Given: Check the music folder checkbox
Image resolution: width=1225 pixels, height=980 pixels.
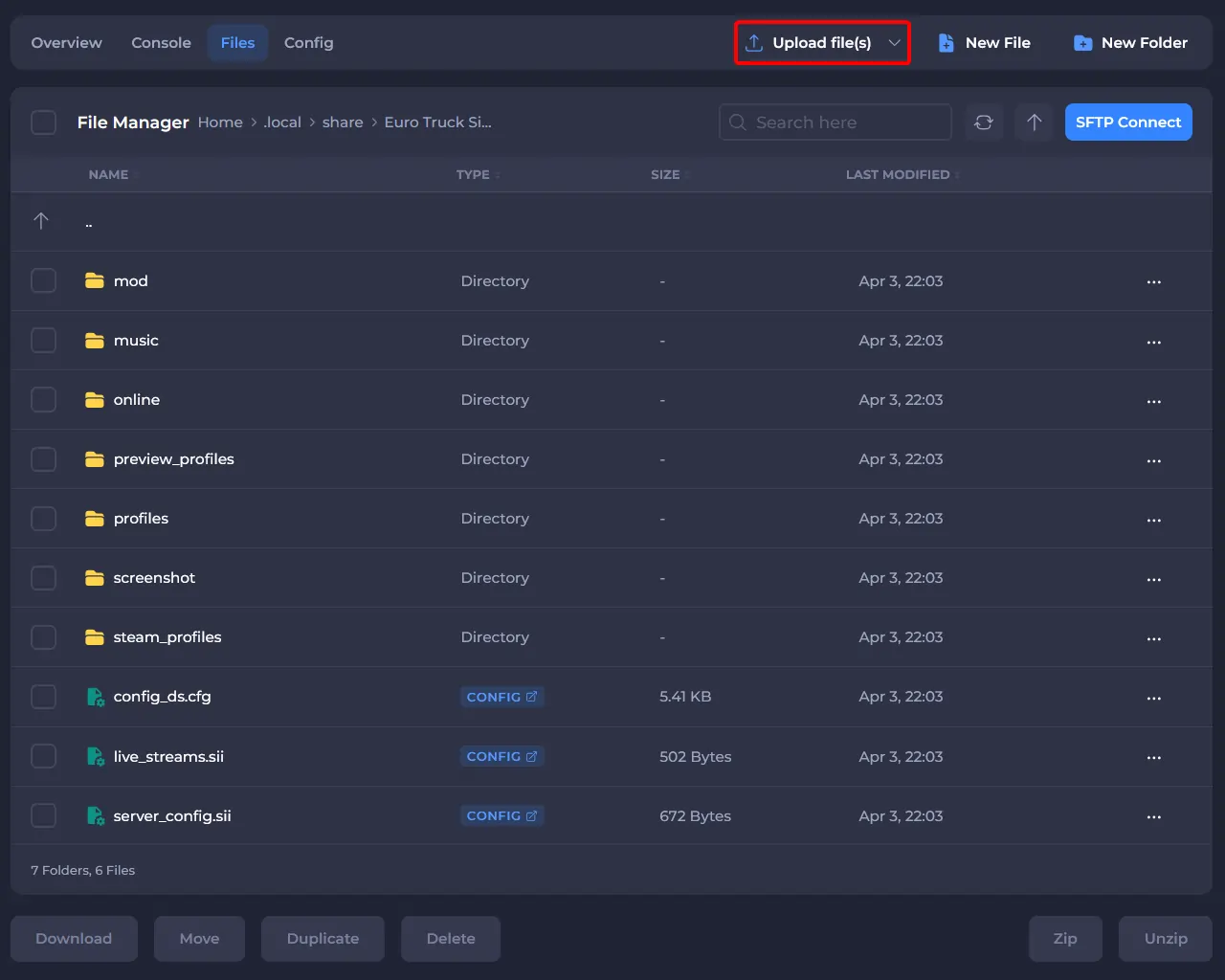Looking at the screenshot, I should (44, 341).
